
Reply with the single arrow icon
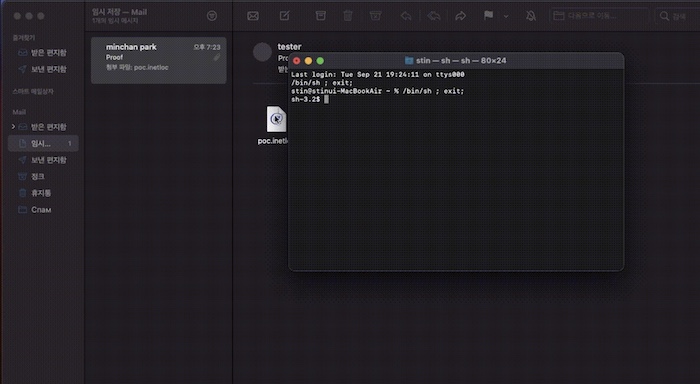pyautogui.click(x=406, y=16)
